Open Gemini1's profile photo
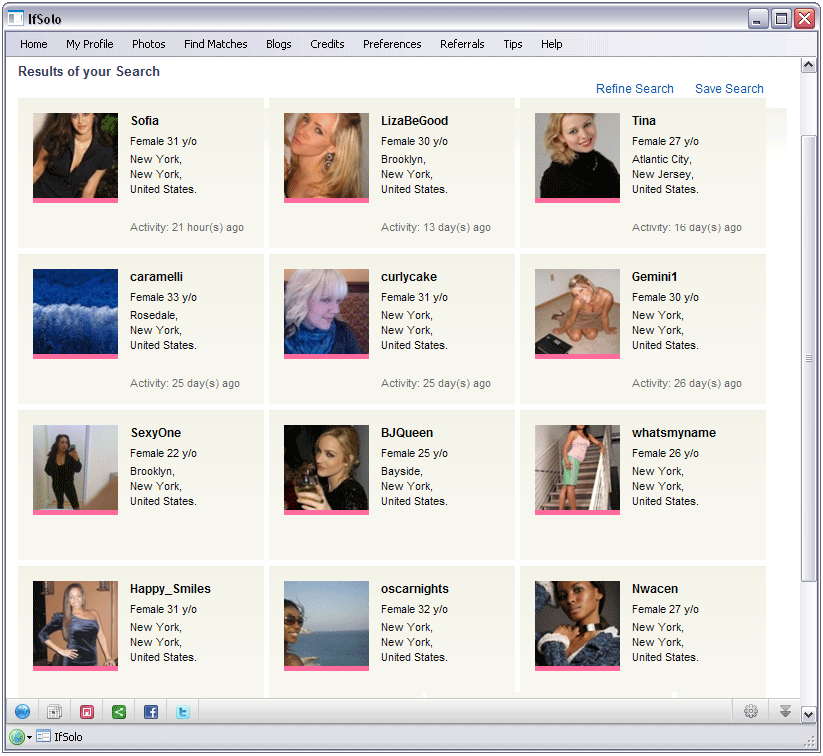Screen dimensions: 823x756 (577, 312)
